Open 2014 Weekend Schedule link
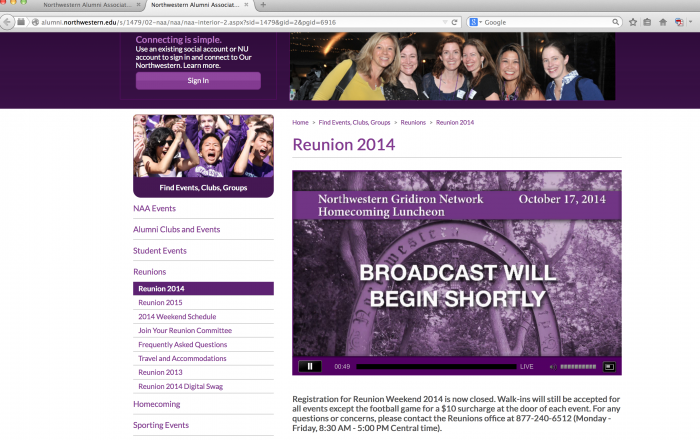Viewport: 700px width, 440px height. [177, 316]
